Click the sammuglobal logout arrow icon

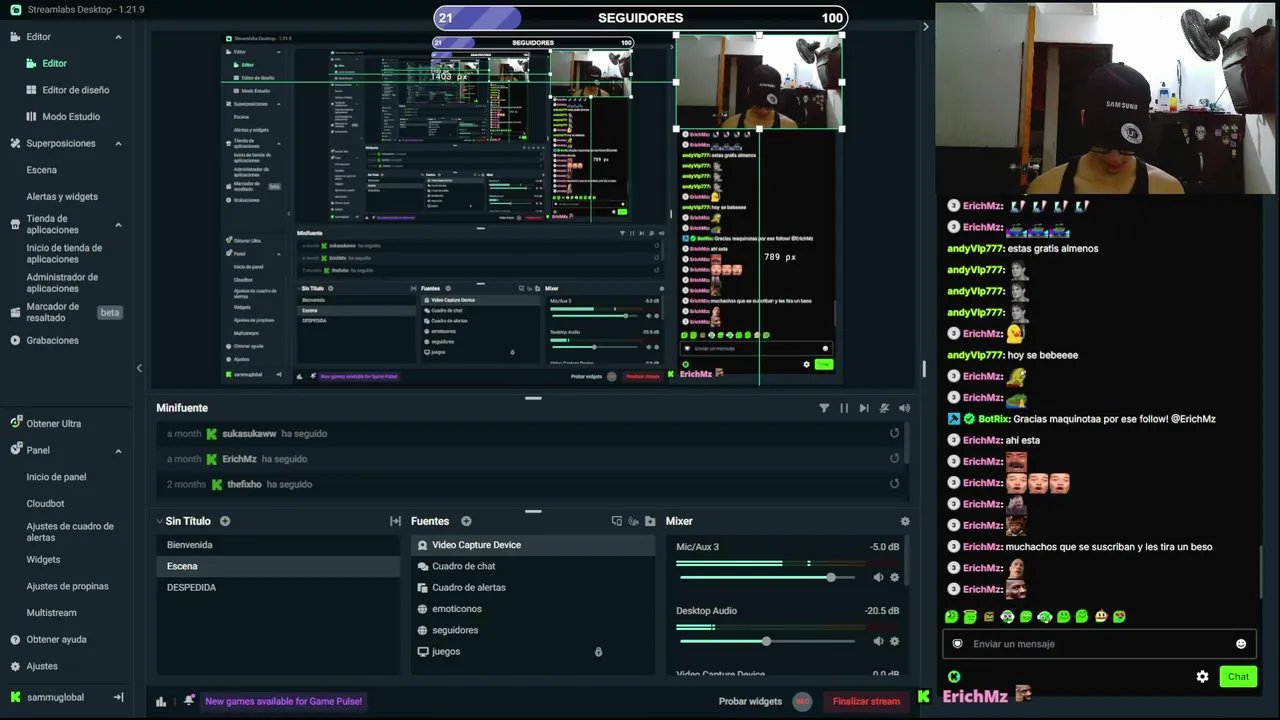click(x=118, y=697)
